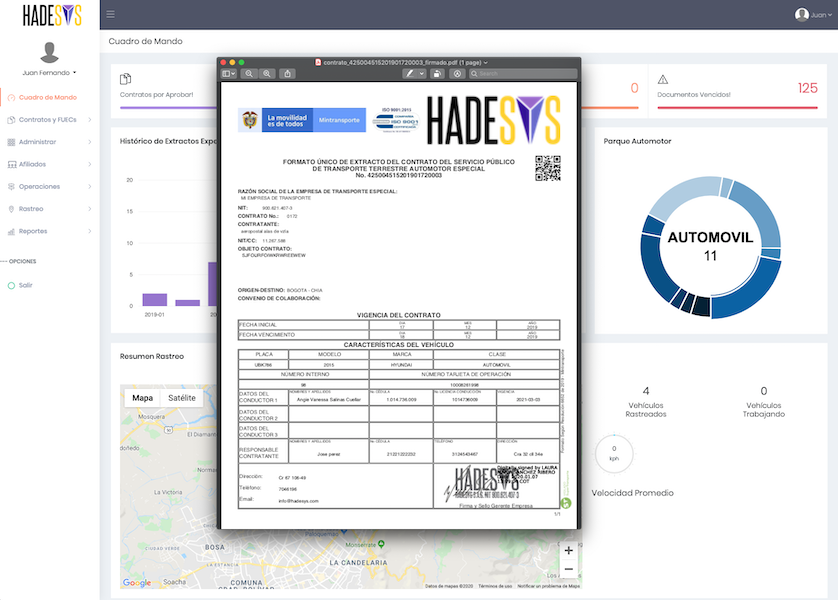Expand the Operaciones chevron
The width and height of the screenshot is (838, 600).
click(x=90, y=186)
